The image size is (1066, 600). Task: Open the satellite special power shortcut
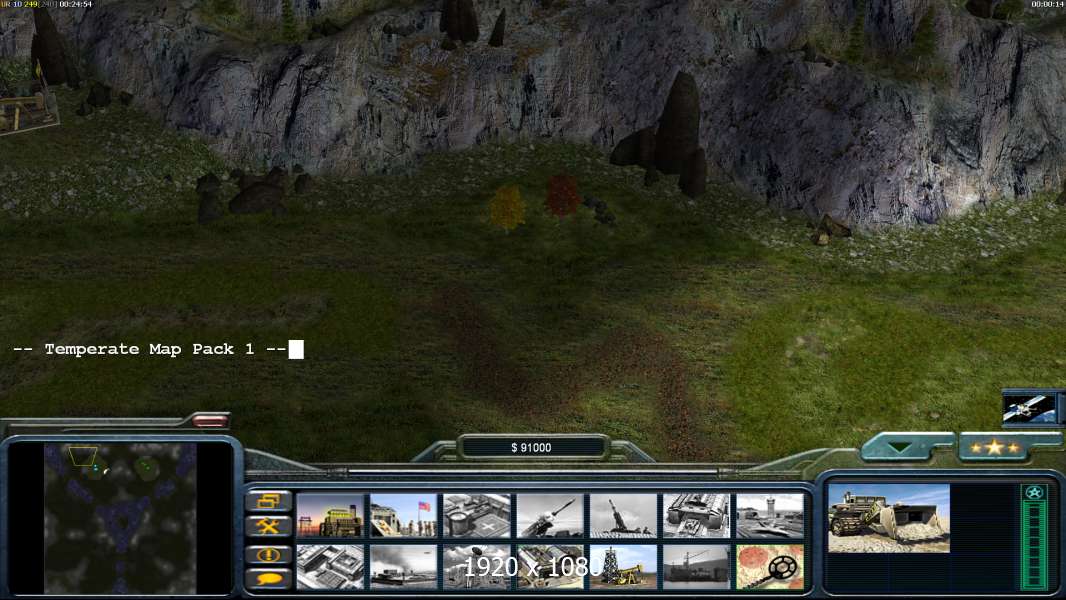(x=1030, y=408)
